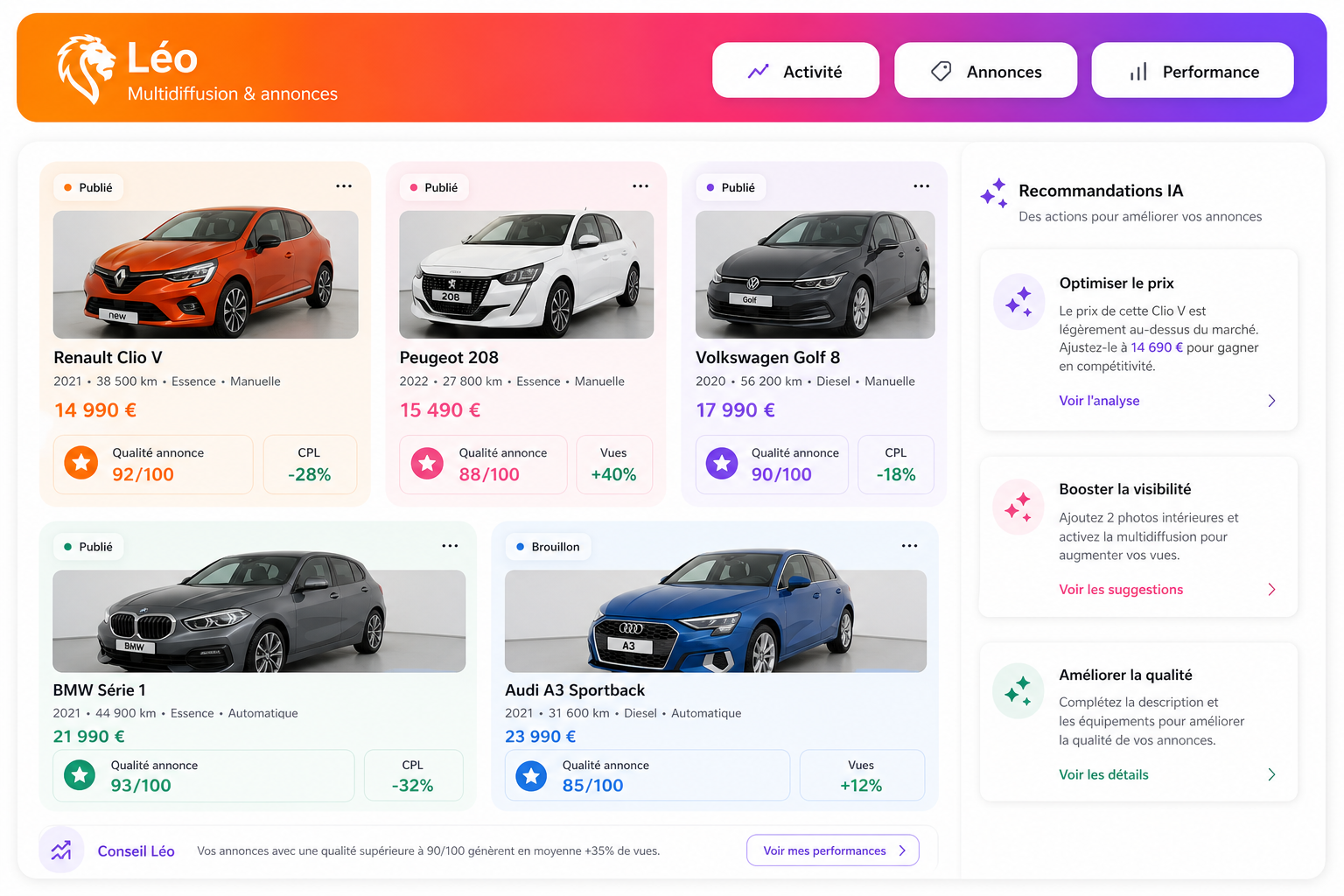
Task: Click the Conseil Léo trend chart icon
Action: (61, 850)
